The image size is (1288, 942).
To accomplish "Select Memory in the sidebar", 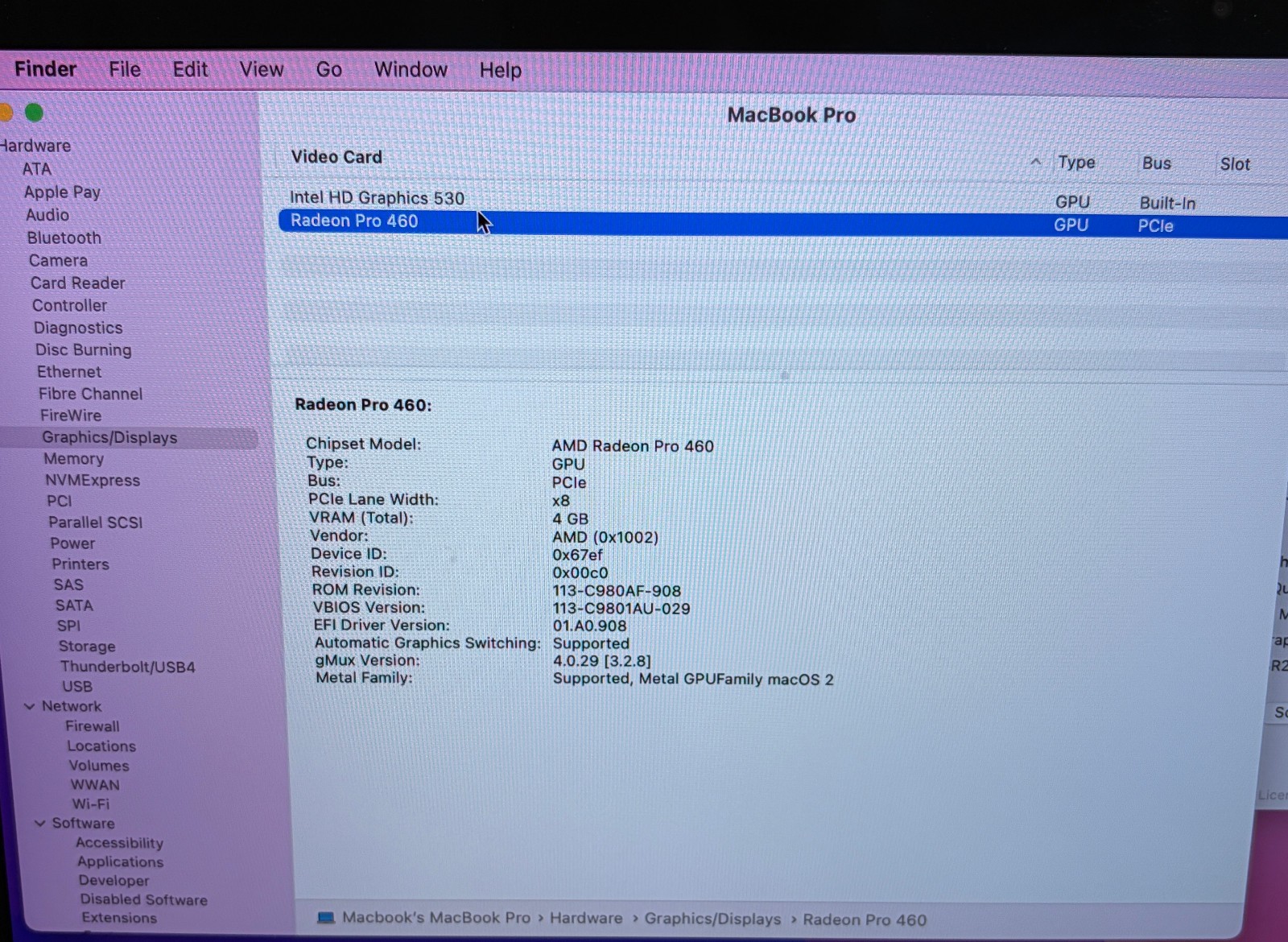I will (x=73, y=459).
